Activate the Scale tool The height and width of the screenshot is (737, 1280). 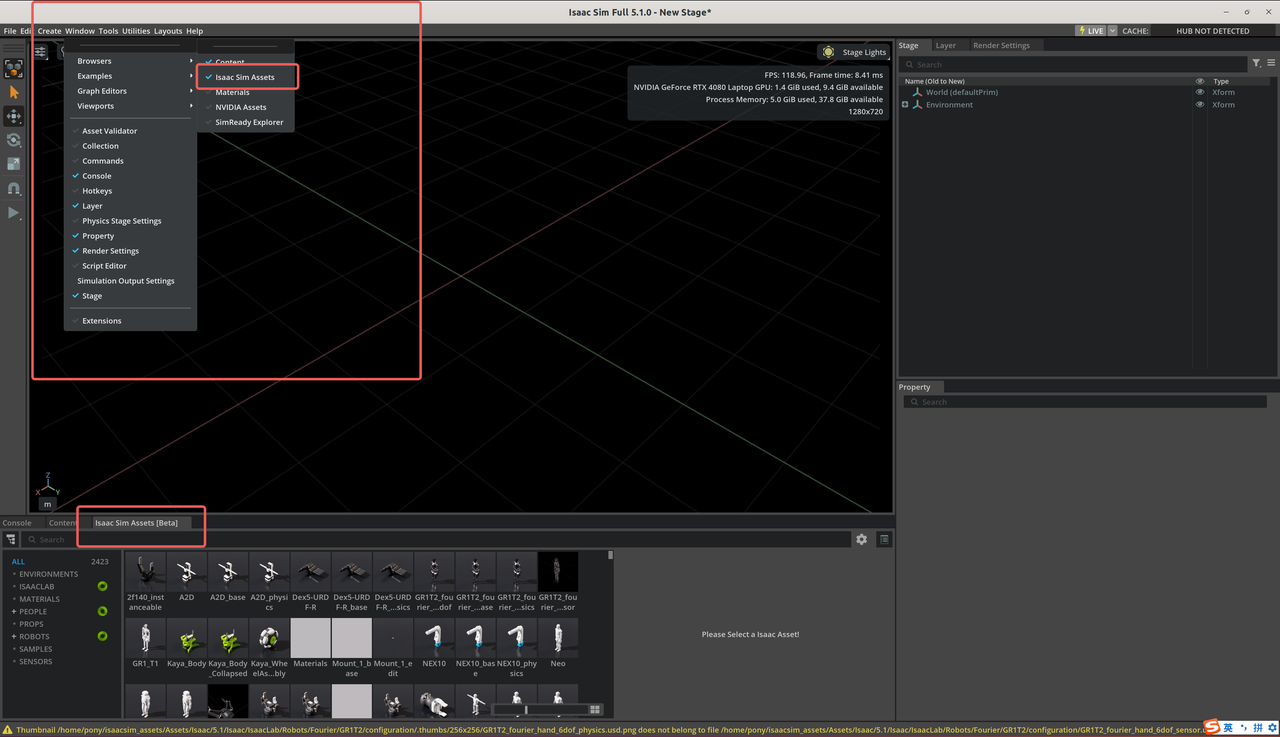14,164
